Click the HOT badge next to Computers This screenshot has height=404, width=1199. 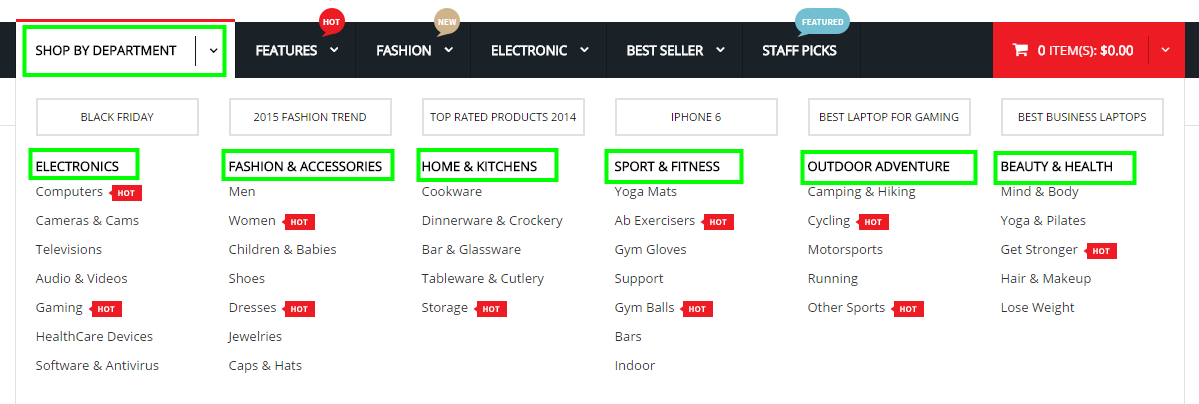126,193
